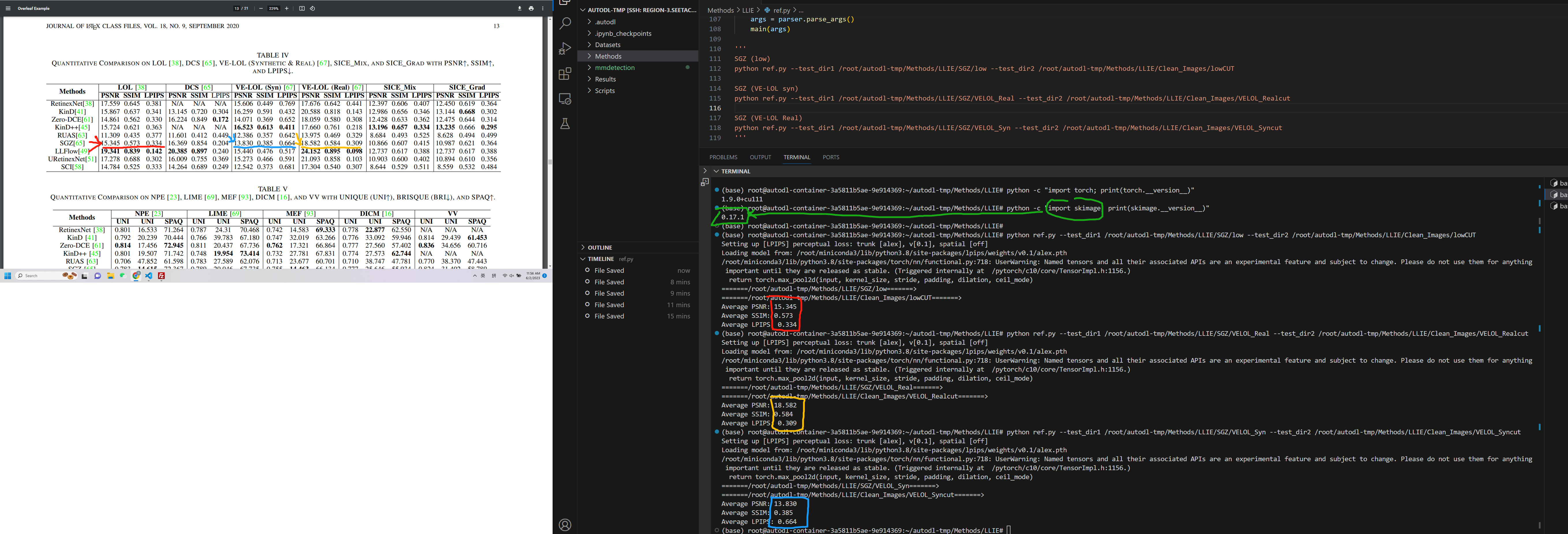1568x534 pixels.
Task: Open the PDF viewer more-actions menu
Action: click(543, 9)
